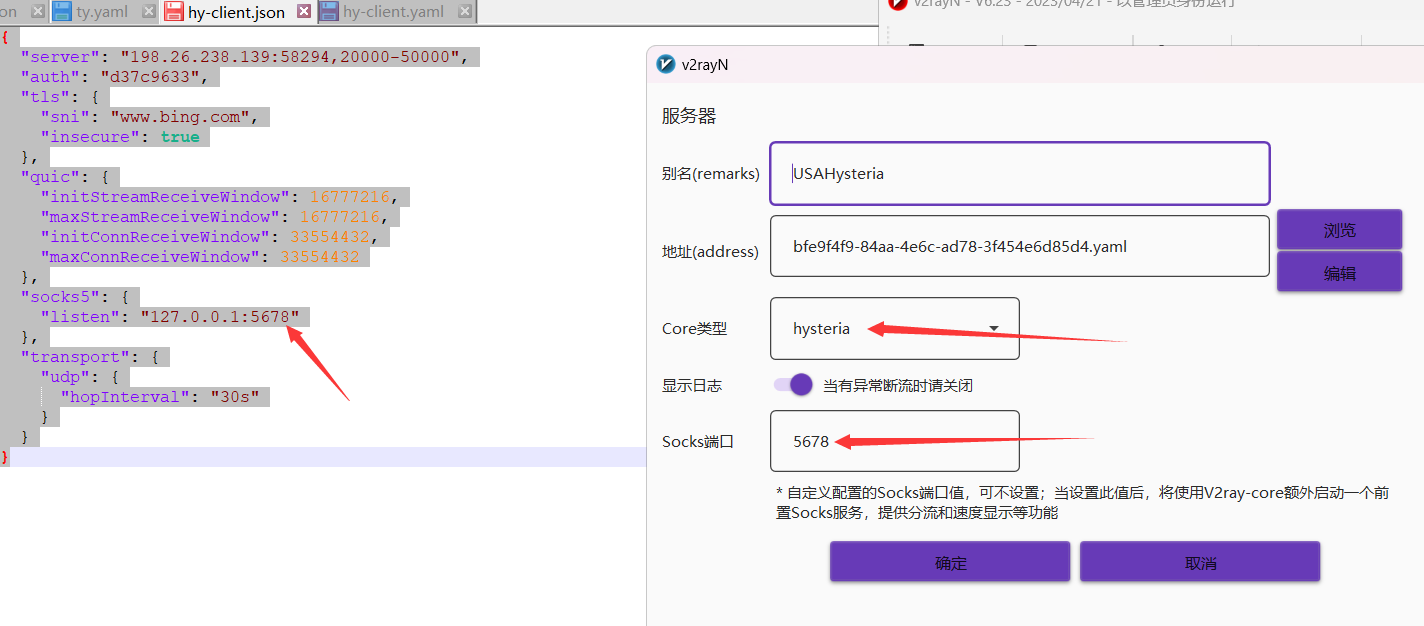Click the 编辑 edit button
Viewport: 1424px width, 626px height.
1339,272
